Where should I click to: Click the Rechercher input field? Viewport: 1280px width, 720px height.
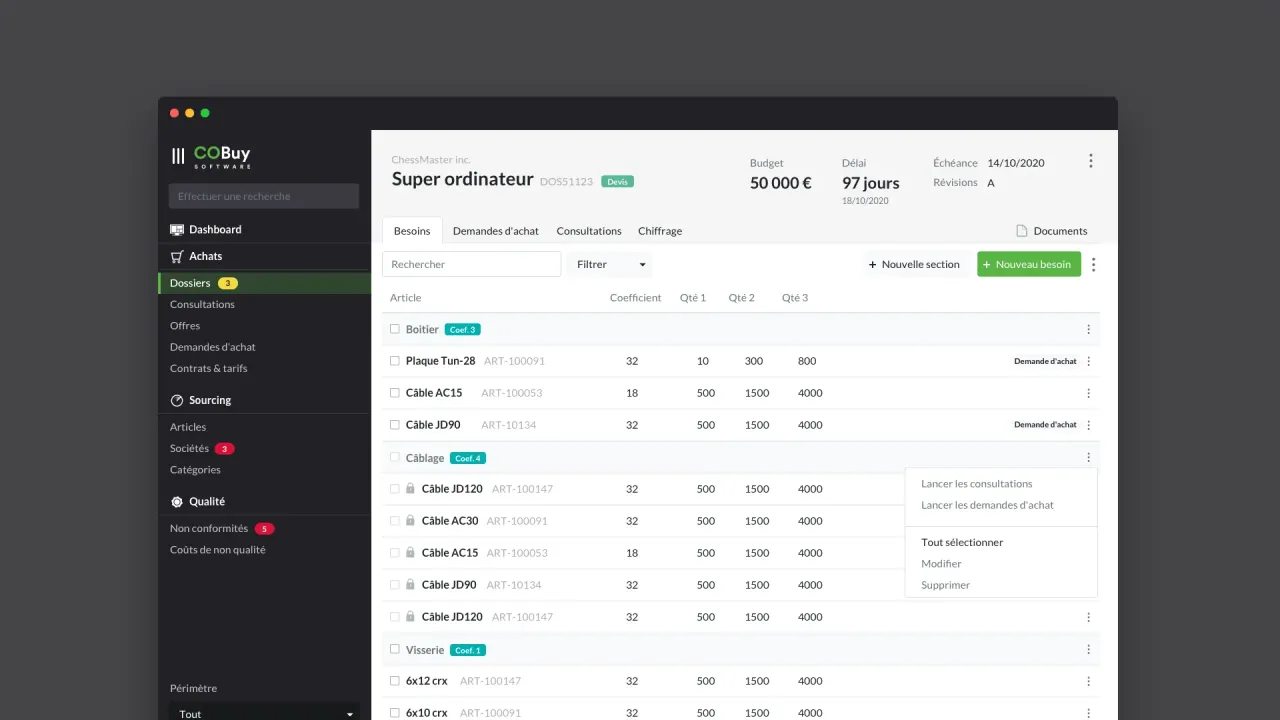click(471, 265)
